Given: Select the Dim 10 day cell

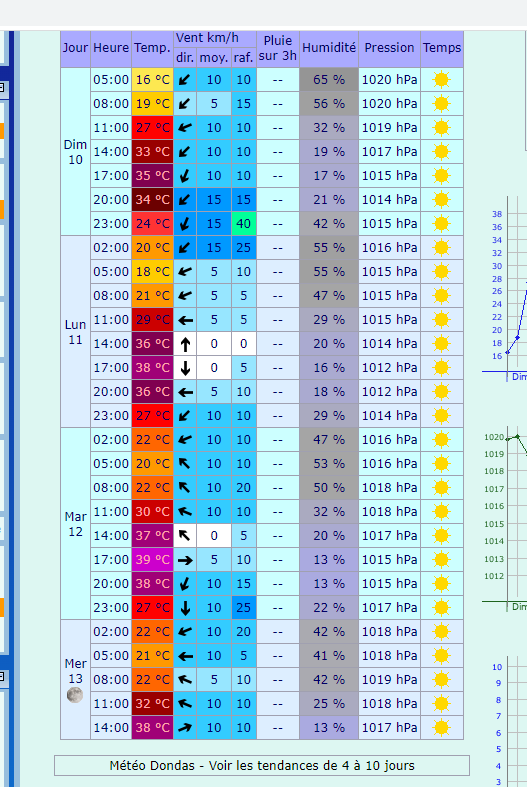Looking at the screenshot, I should pyautogui.click(x=75, y=152).
